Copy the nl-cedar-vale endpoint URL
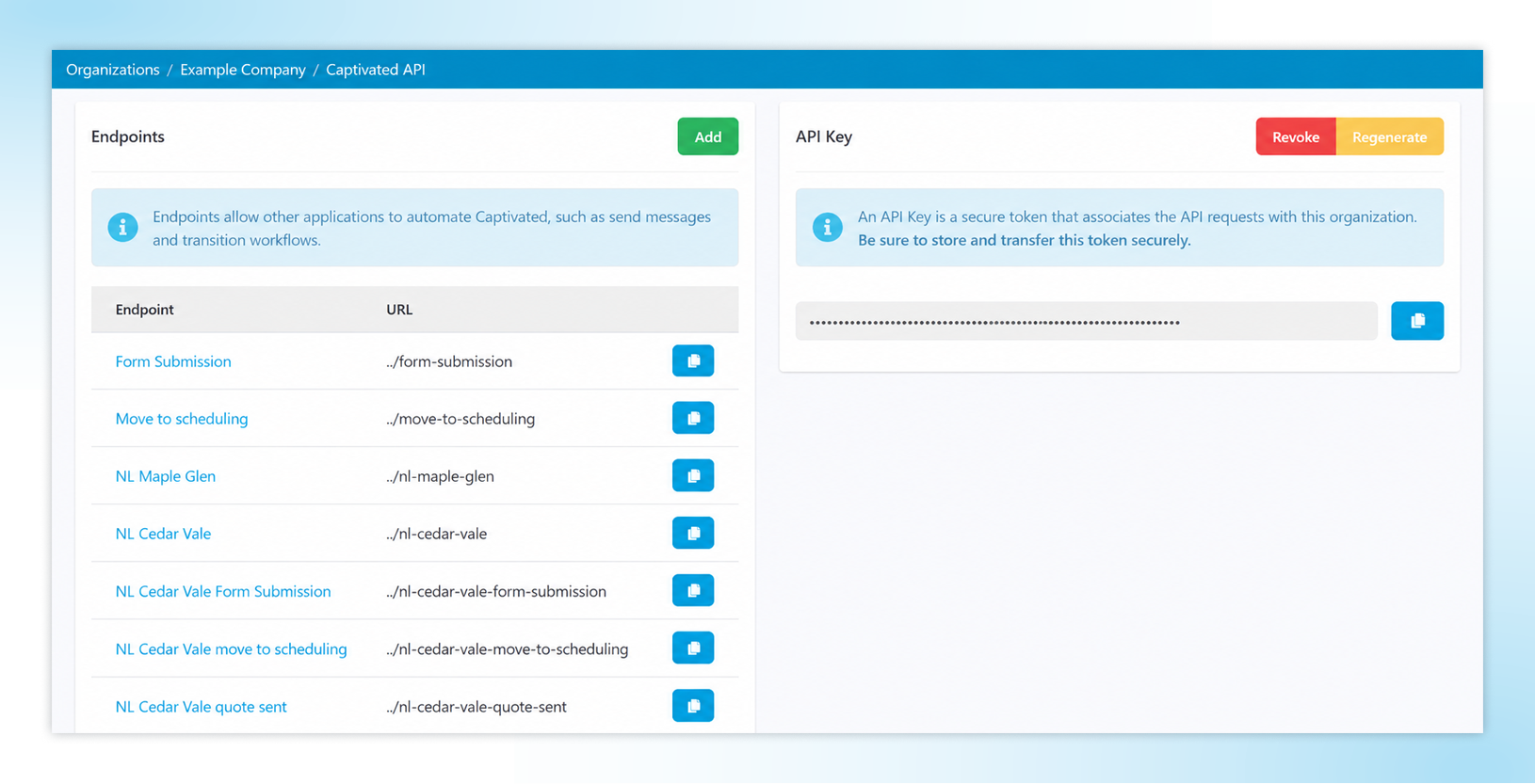 tap(693, 533)
